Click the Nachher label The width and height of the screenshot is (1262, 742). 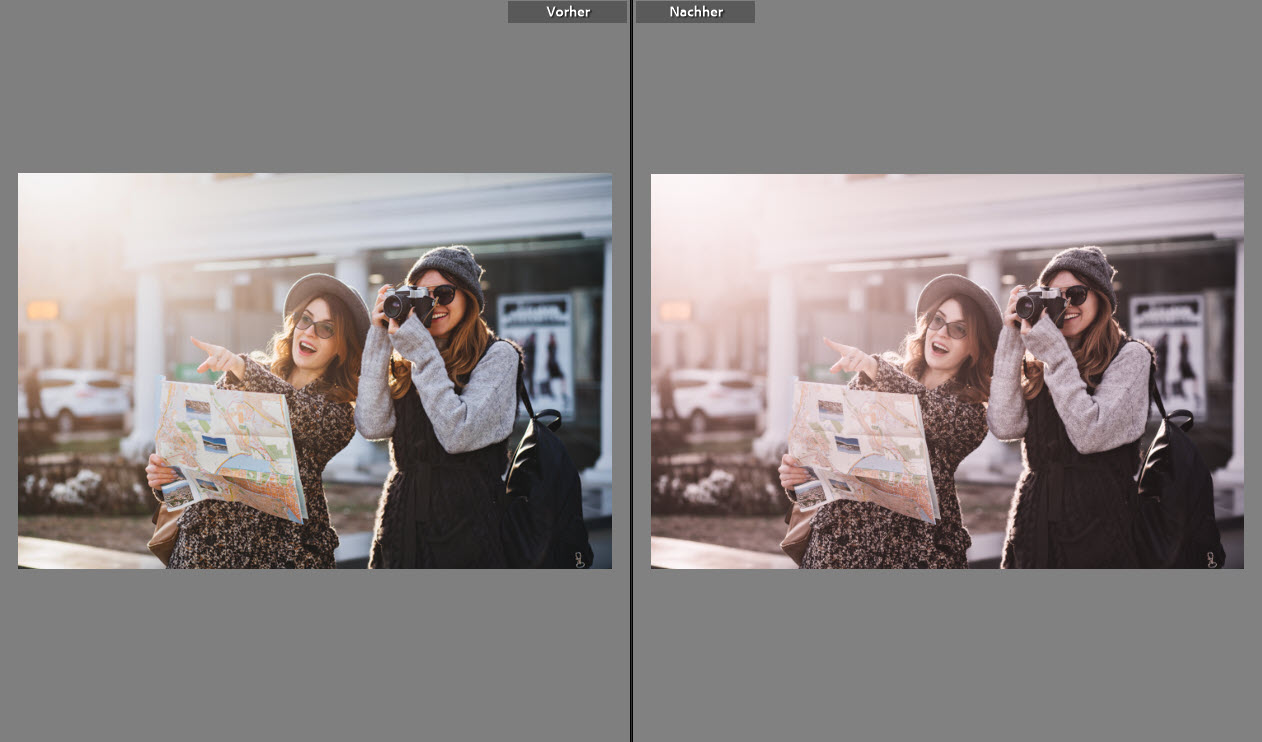point(695,12)
